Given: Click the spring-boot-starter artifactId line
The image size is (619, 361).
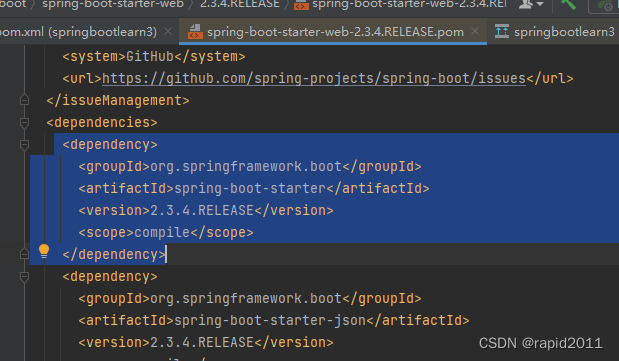Looking at the screenshot, I should click(254, 188).
